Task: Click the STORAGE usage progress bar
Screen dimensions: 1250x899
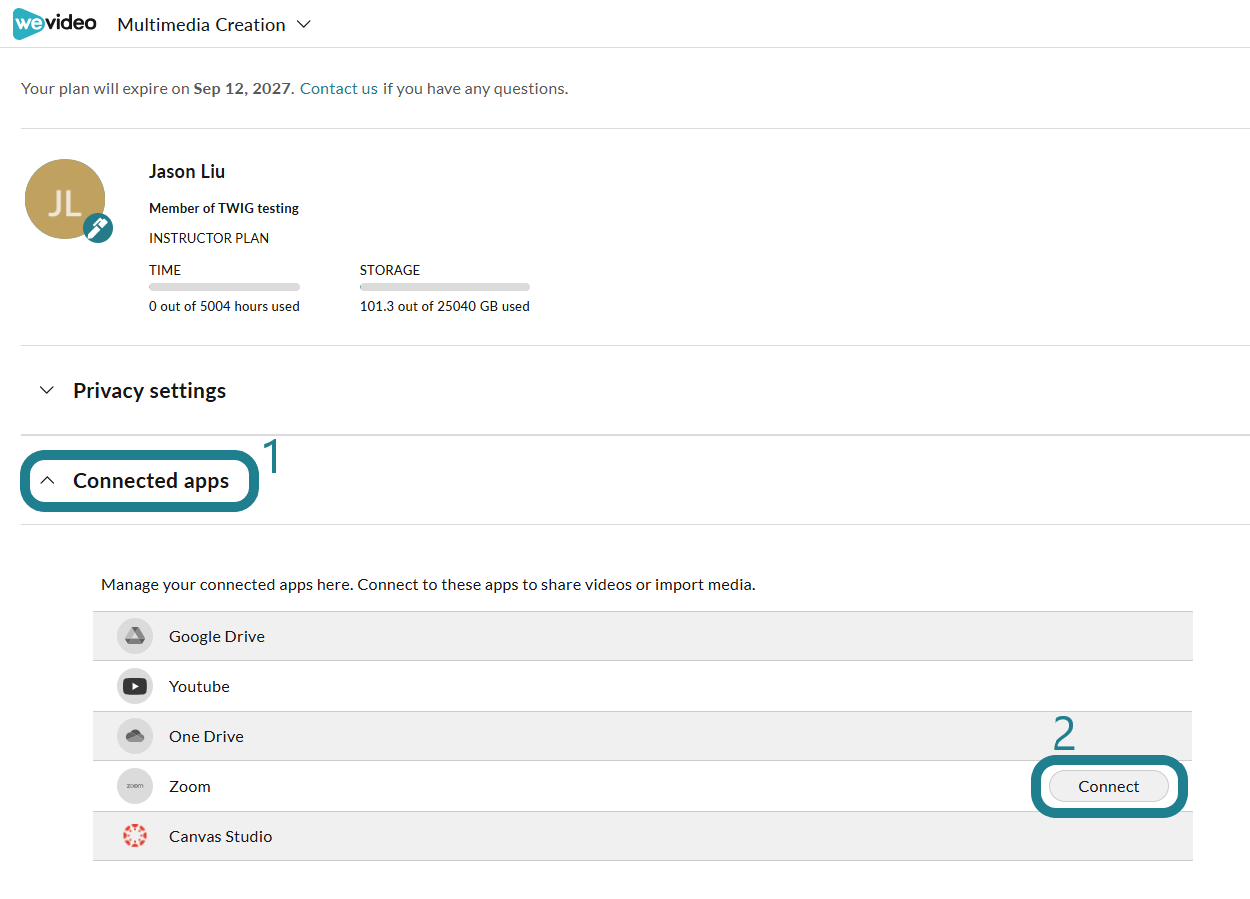Action: (445, 287)
